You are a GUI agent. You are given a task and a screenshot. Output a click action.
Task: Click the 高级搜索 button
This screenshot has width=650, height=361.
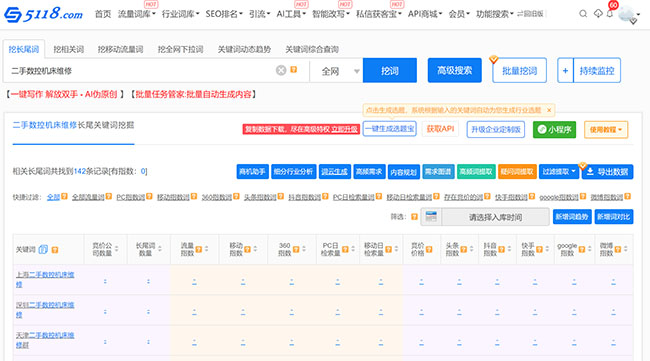[454, 70]
